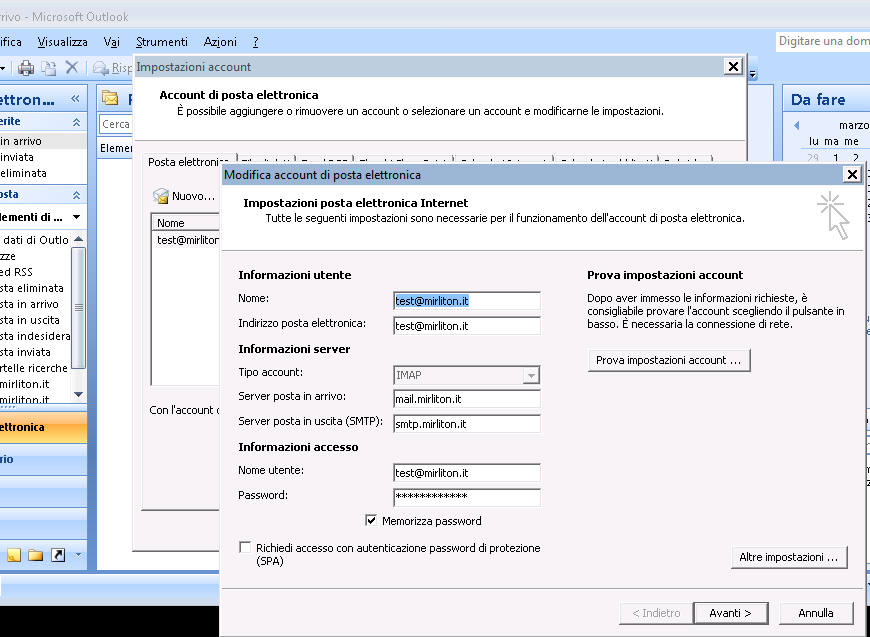
Task: Click the Avanti button
Action: [x=730, y=613]
